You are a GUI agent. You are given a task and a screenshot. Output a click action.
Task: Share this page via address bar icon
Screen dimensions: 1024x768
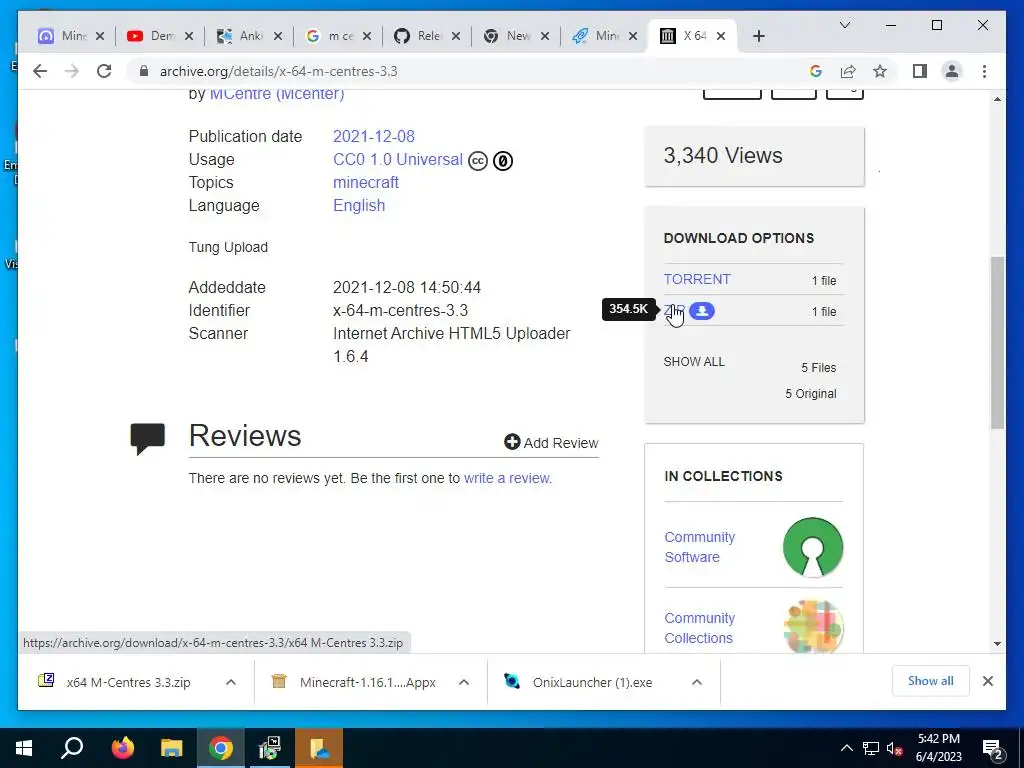point(848,71)
